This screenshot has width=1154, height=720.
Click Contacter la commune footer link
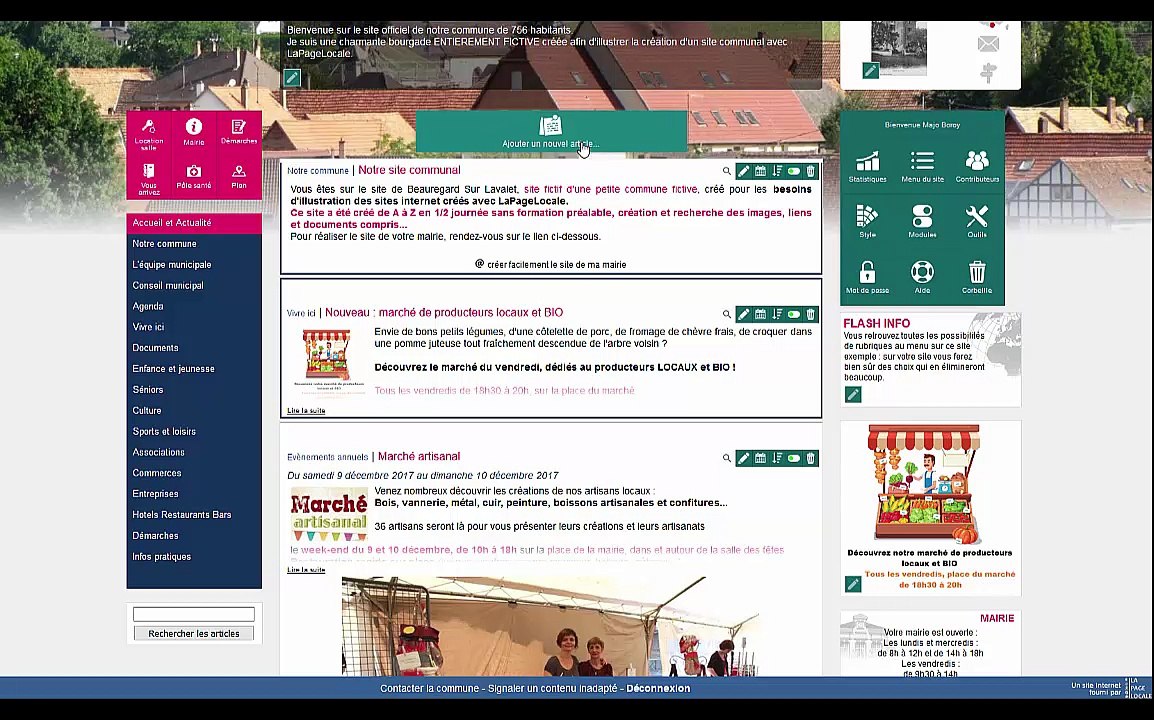429,688
